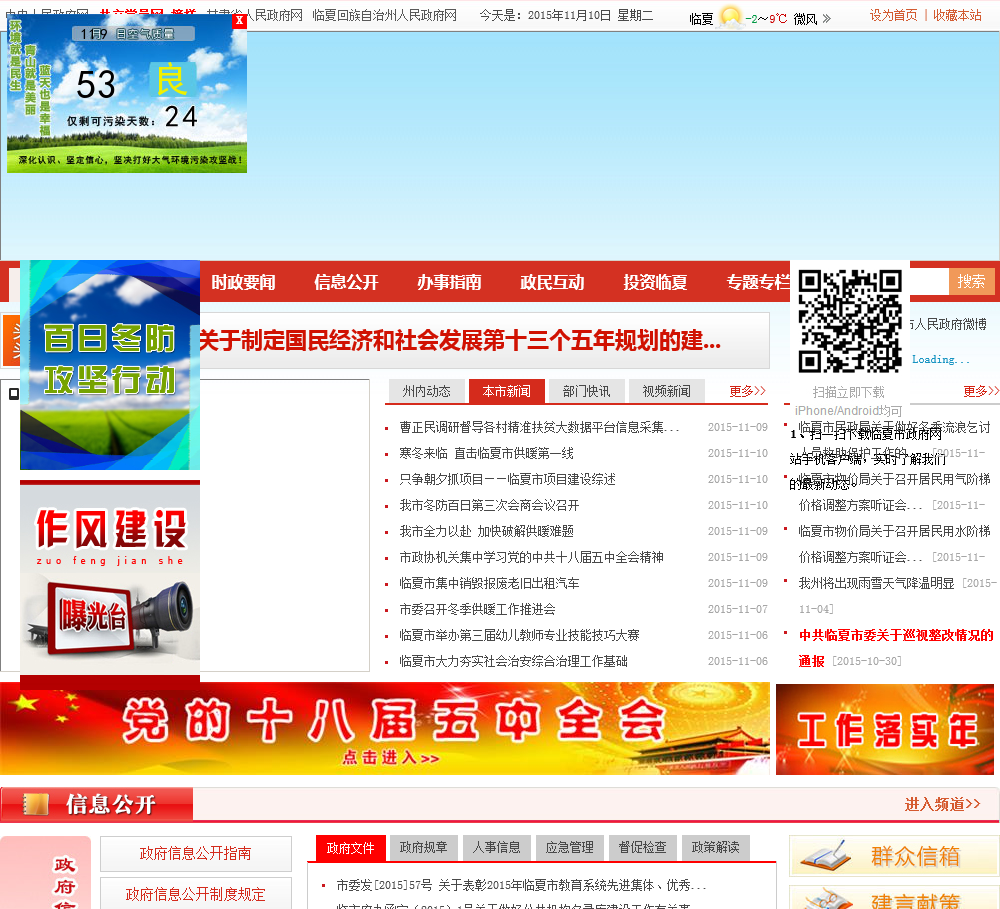Switch to 本市新闻 tab
The height and width of the screenshot is (909, 1000).
pos(506,391)
